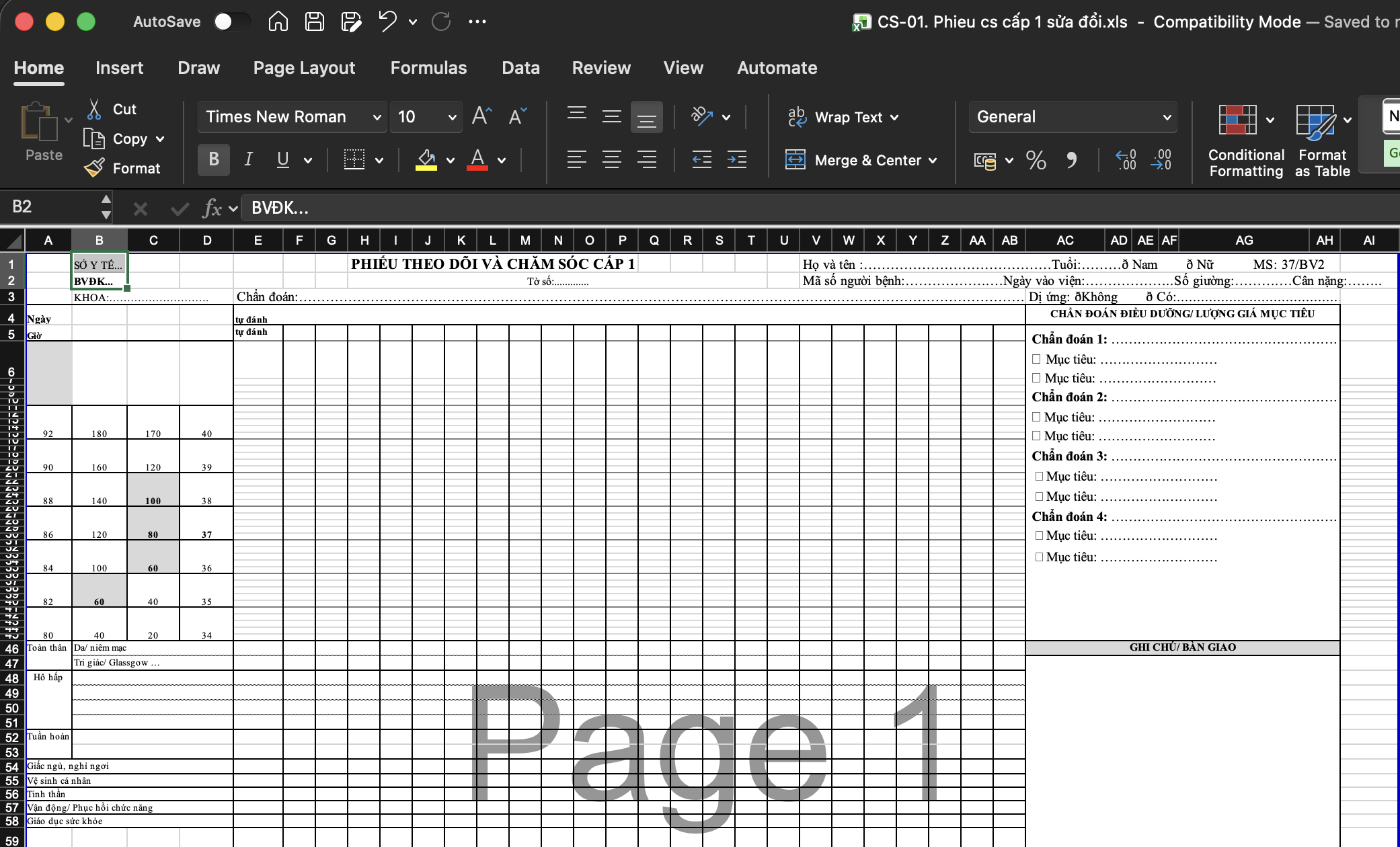This screenshot has width=1400, height=847.
Task: Apply Percent Style format
Action: (x=1036, y=160)
